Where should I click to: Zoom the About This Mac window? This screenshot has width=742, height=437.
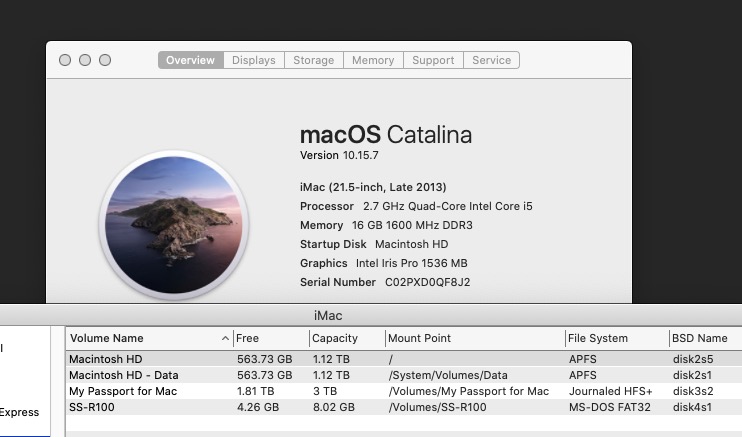point(105,60)
